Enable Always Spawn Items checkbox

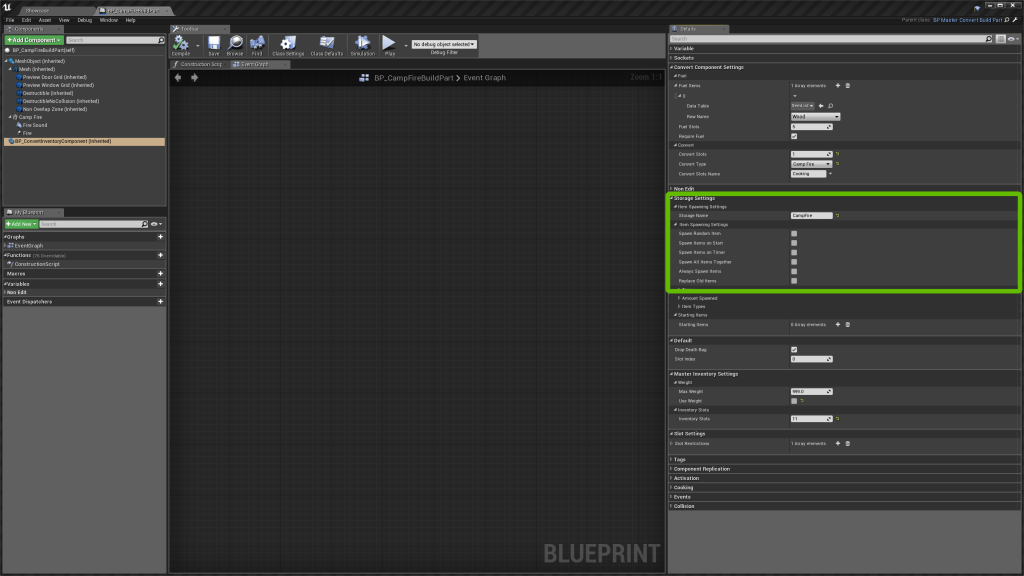(x=794, y=271)
